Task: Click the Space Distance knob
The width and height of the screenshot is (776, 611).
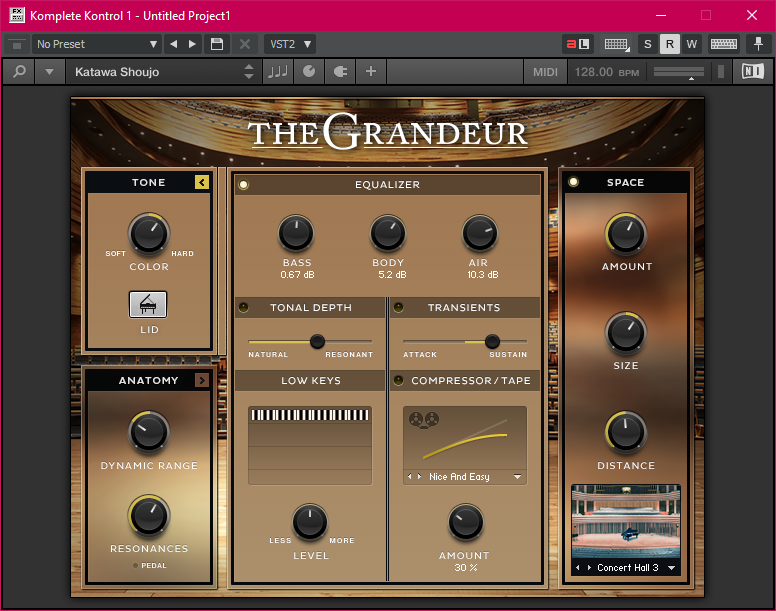Action: (626, 432)
